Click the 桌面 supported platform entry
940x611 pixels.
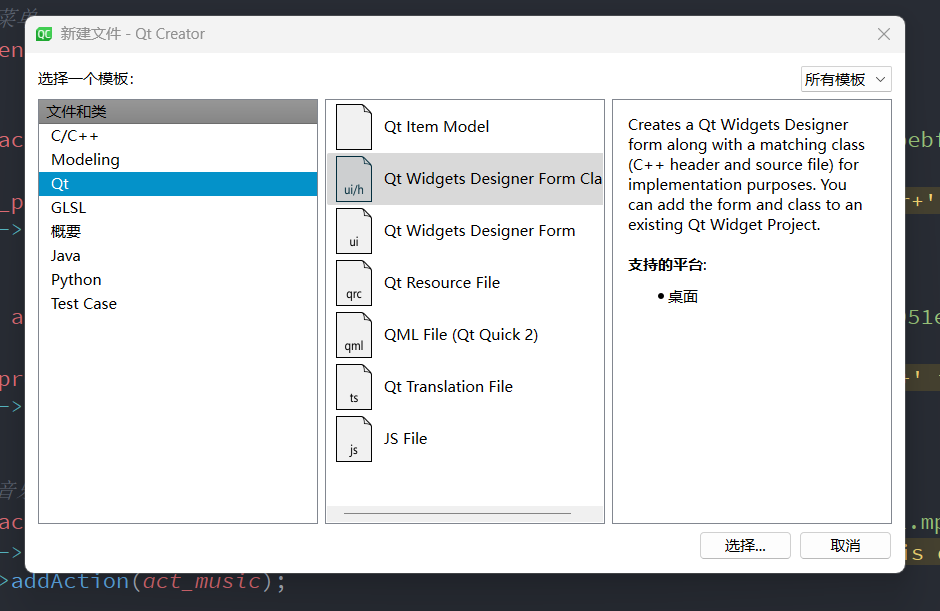pos(683,297)
